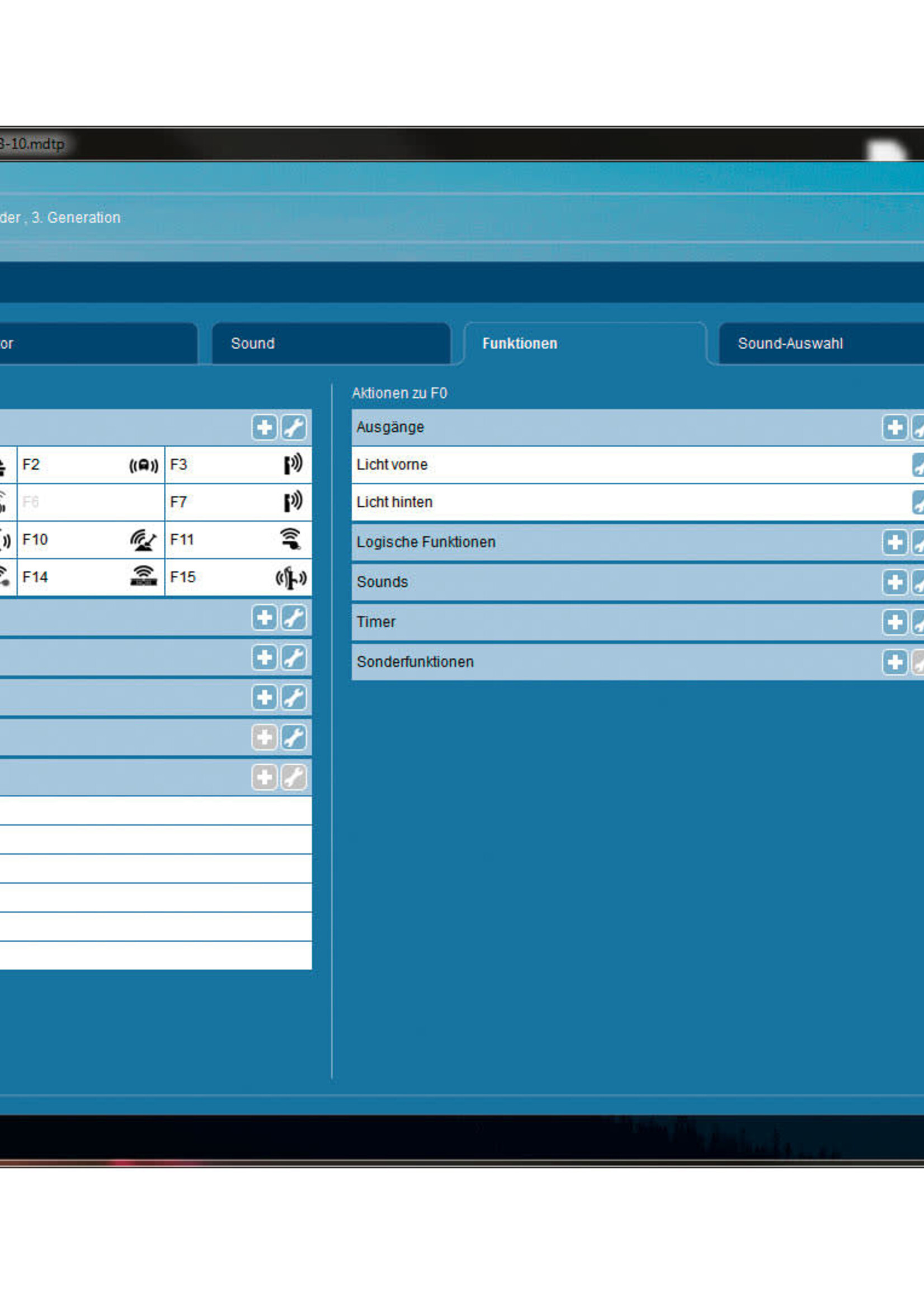Choose the F7 function cell
The width and height of the screenshot is (924, 1294).
tap(238, 502)
